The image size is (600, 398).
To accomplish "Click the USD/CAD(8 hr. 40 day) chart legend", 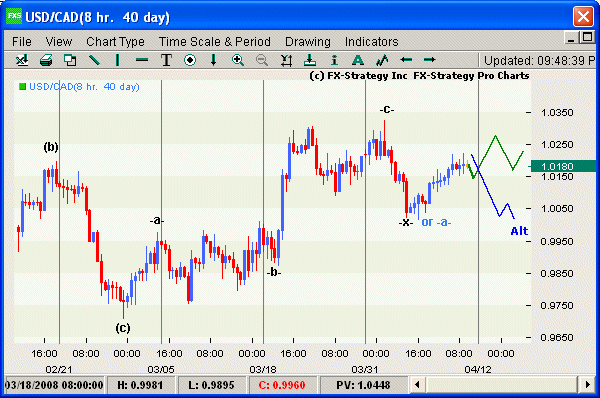I will [84, 87].
